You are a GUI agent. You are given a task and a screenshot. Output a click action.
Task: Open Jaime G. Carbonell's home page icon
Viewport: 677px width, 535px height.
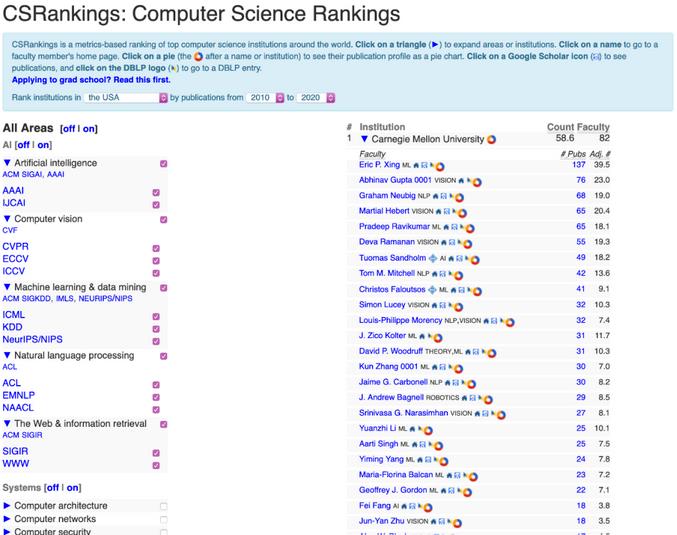click(x=448, y=383)
